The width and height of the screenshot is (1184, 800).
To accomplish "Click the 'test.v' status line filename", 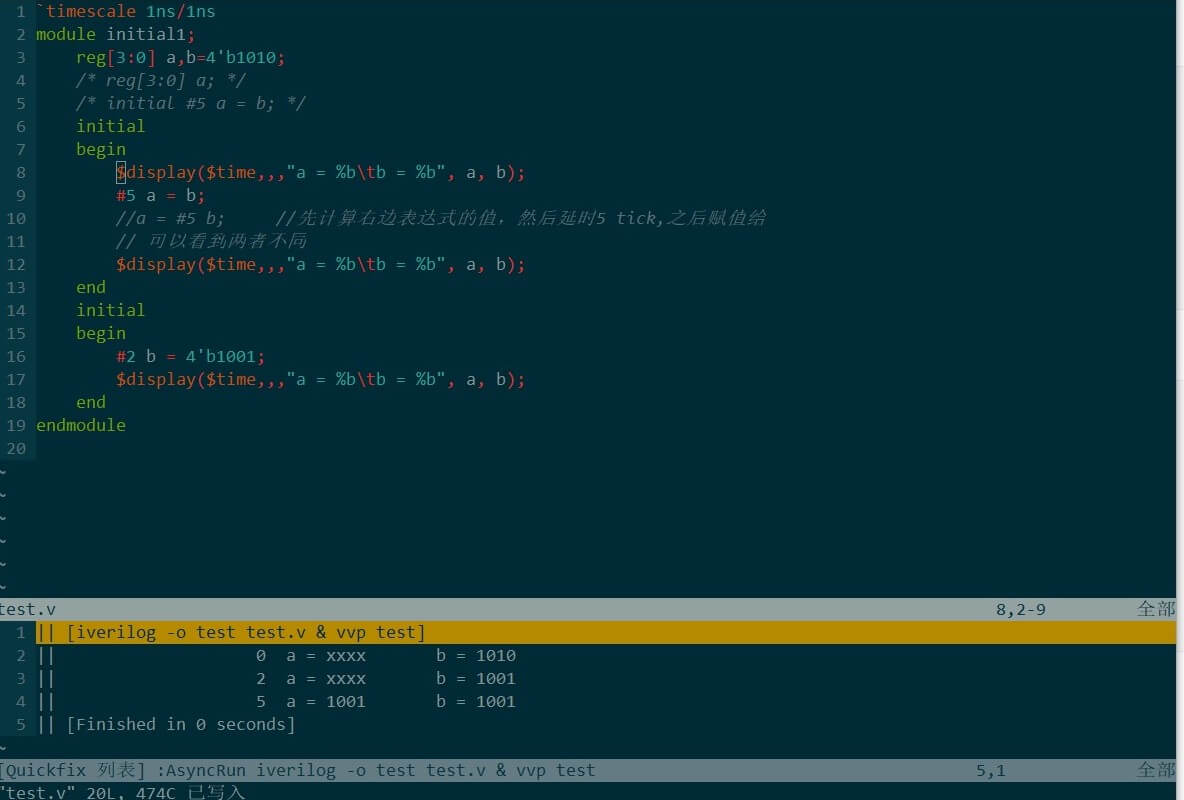I will point(28,610).
